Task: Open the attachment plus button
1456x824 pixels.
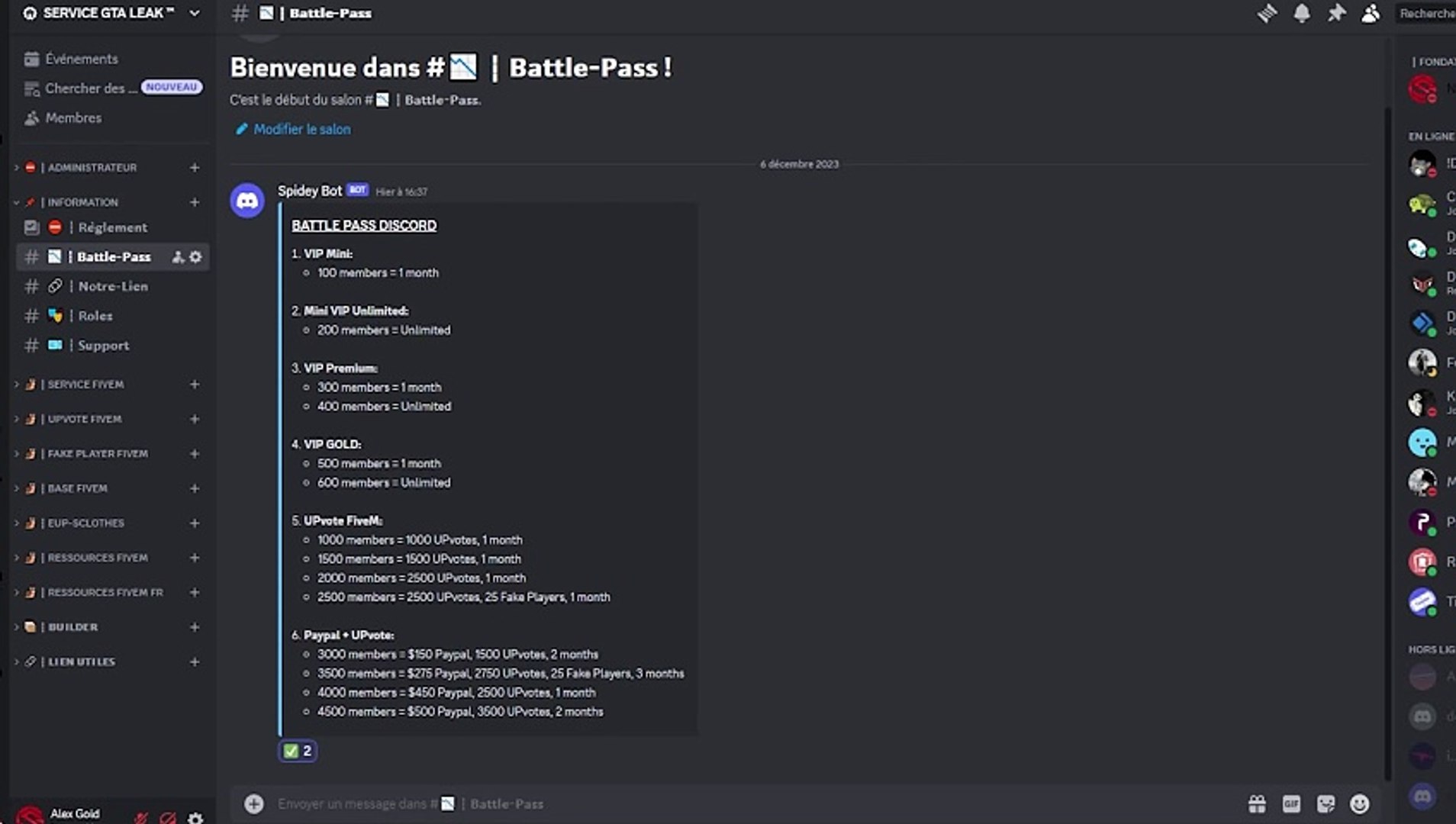Action: (254, 803)
